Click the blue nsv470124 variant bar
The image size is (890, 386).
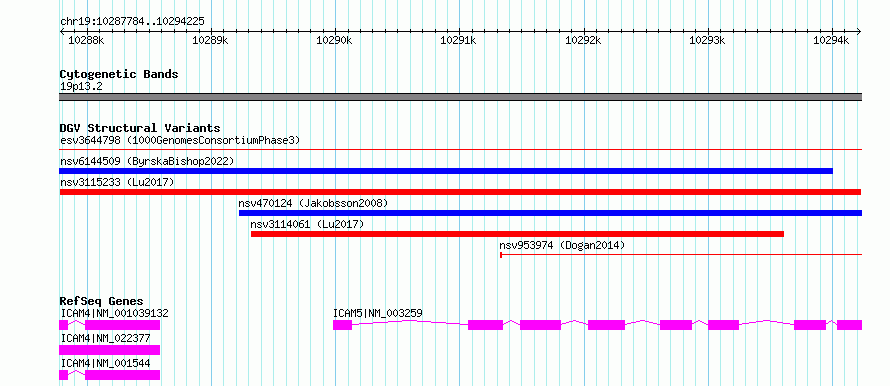pos(550,213)
